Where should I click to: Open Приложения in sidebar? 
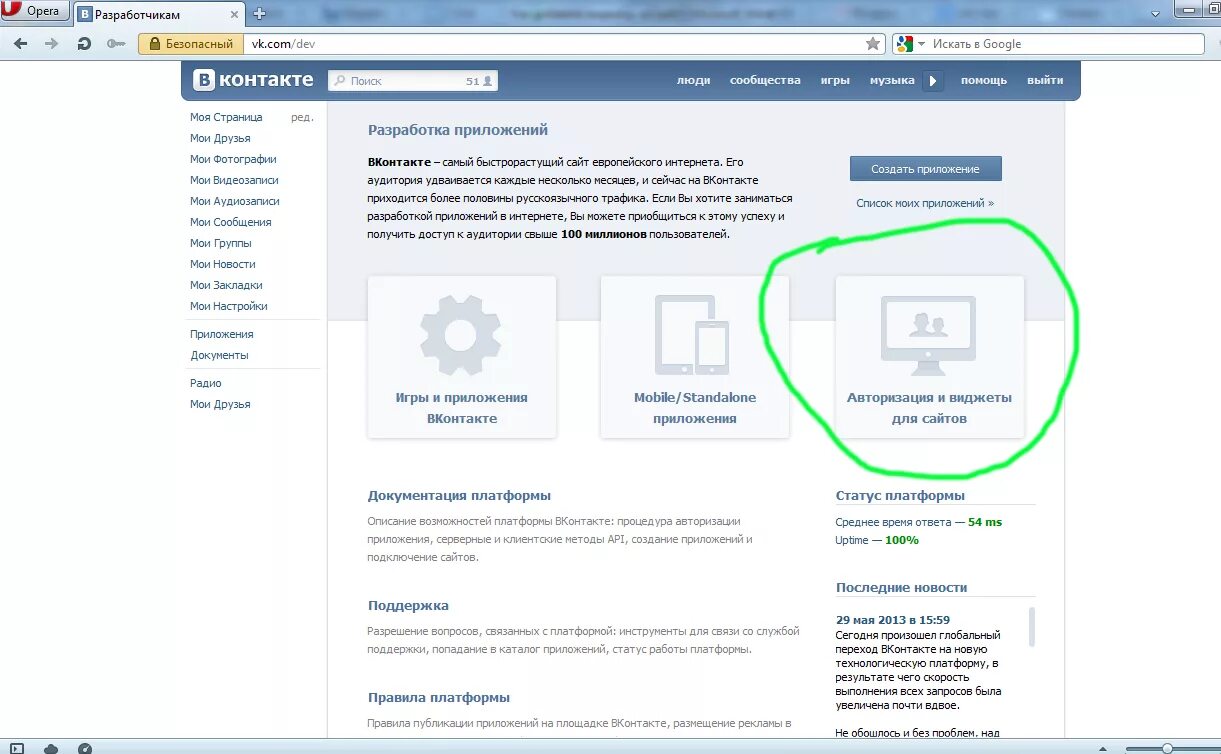tap(222, 334)
